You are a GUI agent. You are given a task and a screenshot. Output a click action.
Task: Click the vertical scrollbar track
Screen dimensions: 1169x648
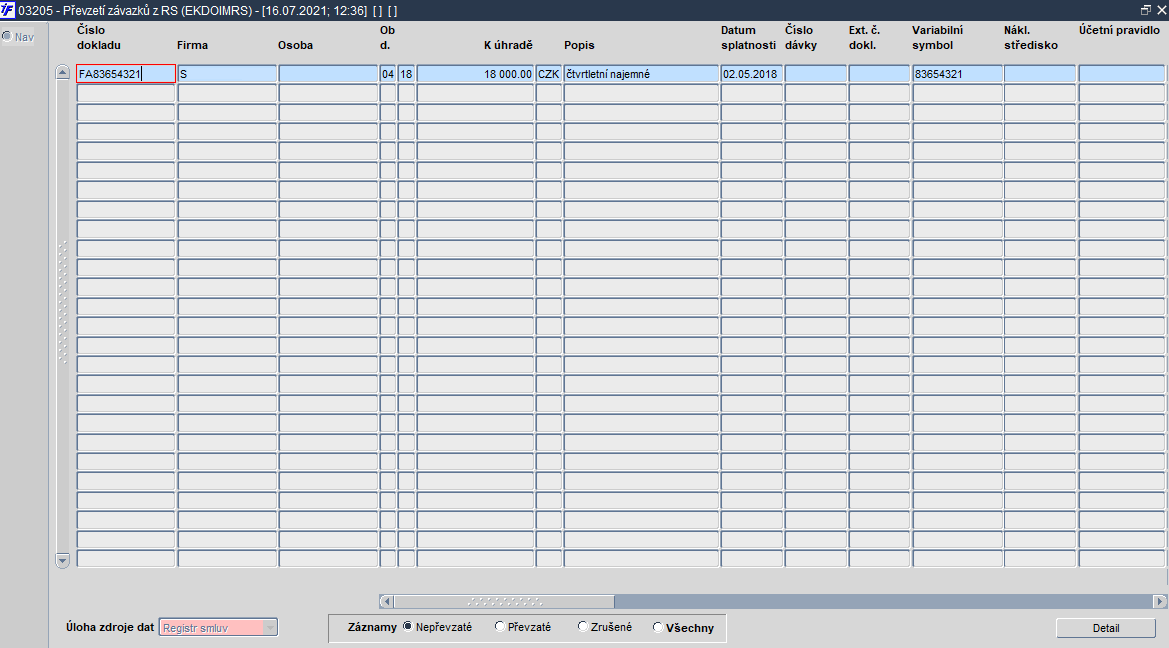tap(63, 316)
